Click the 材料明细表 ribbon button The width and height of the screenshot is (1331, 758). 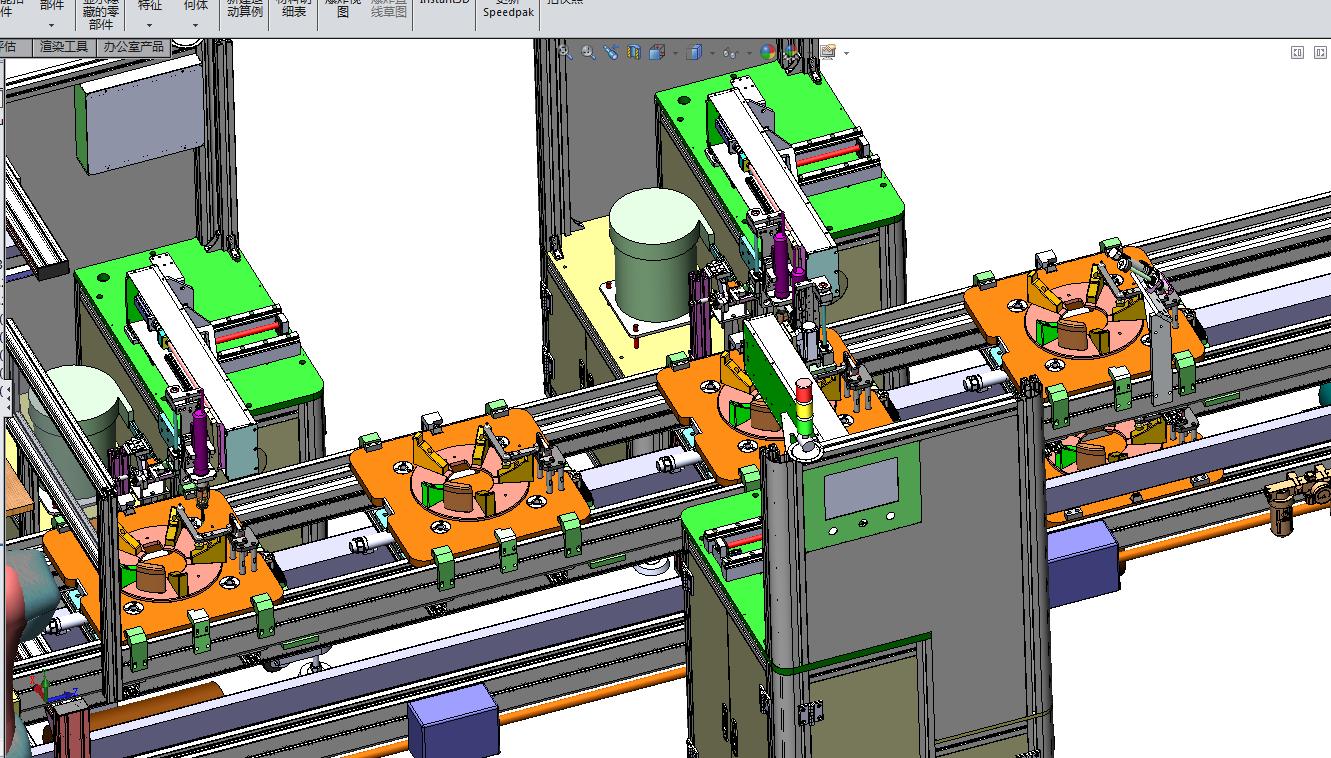[x=294, y=9]
